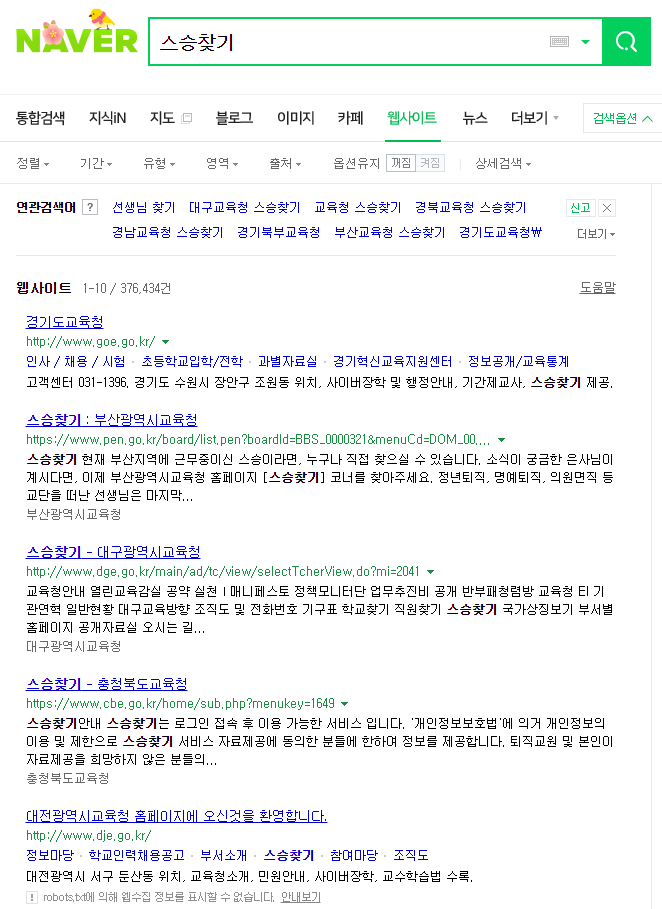Viewport: 662px width, 909px height.
Task: Open the on-screen keyboard icon in search box
Action: [x=559, y=42]
